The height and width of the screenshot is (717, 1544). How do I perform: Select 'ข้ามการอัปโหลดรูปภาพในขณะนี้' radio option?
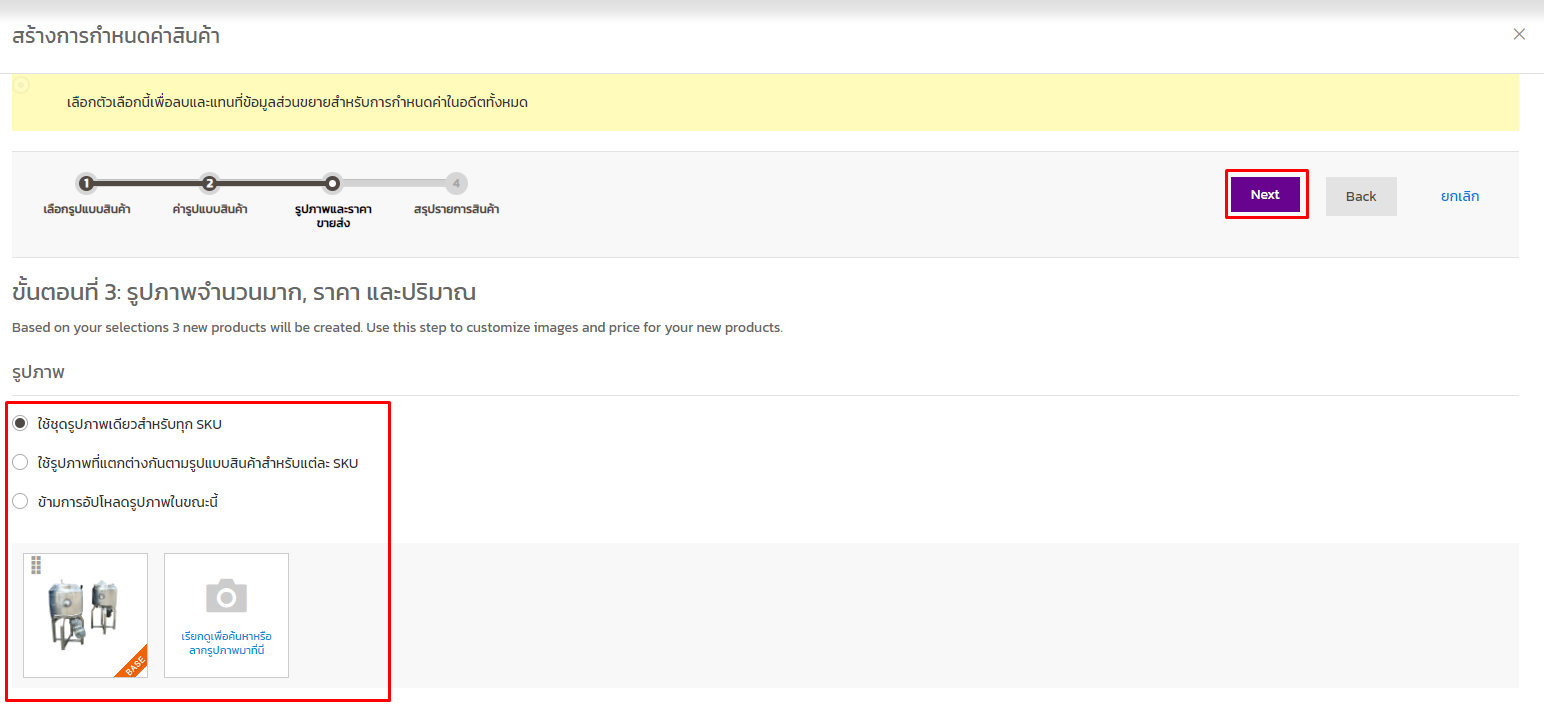pos(20,502)
